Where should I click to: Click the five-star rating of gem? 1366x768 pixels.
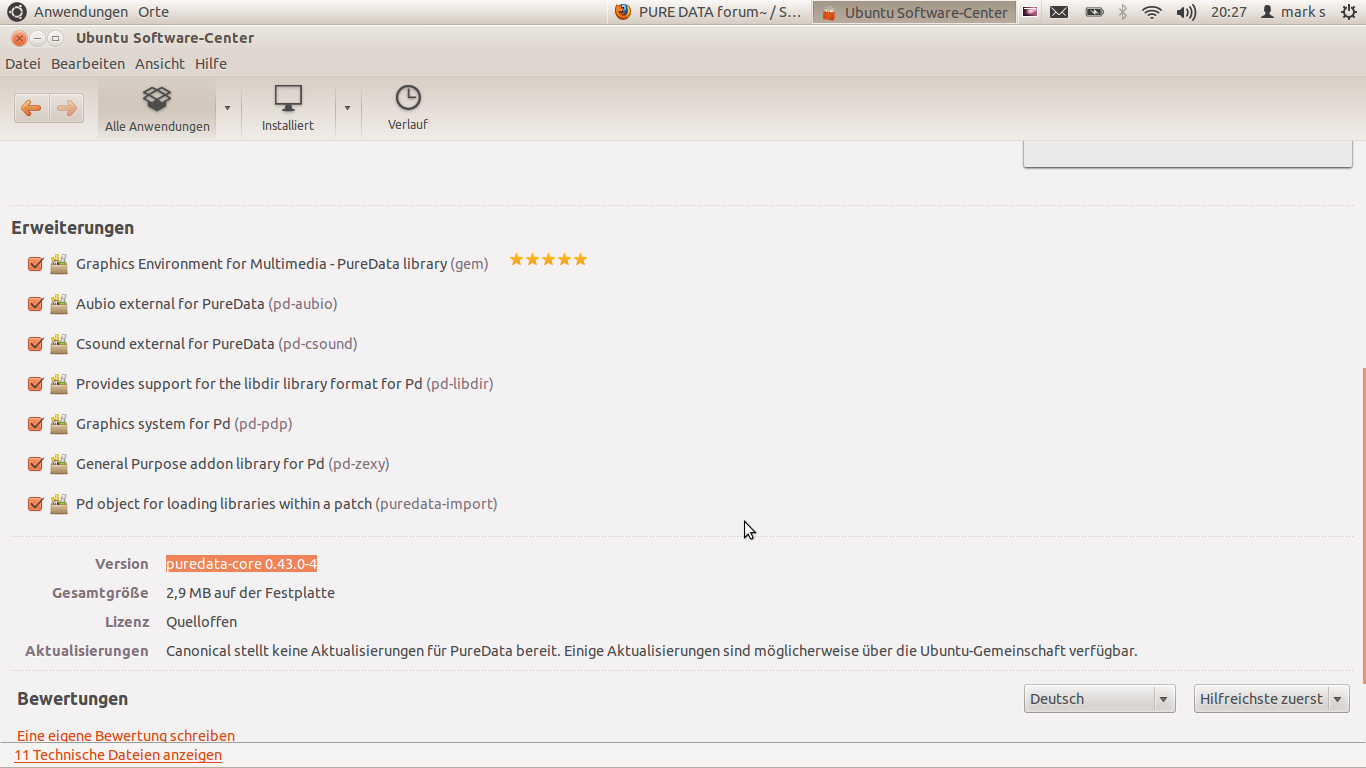click(548, 260)
